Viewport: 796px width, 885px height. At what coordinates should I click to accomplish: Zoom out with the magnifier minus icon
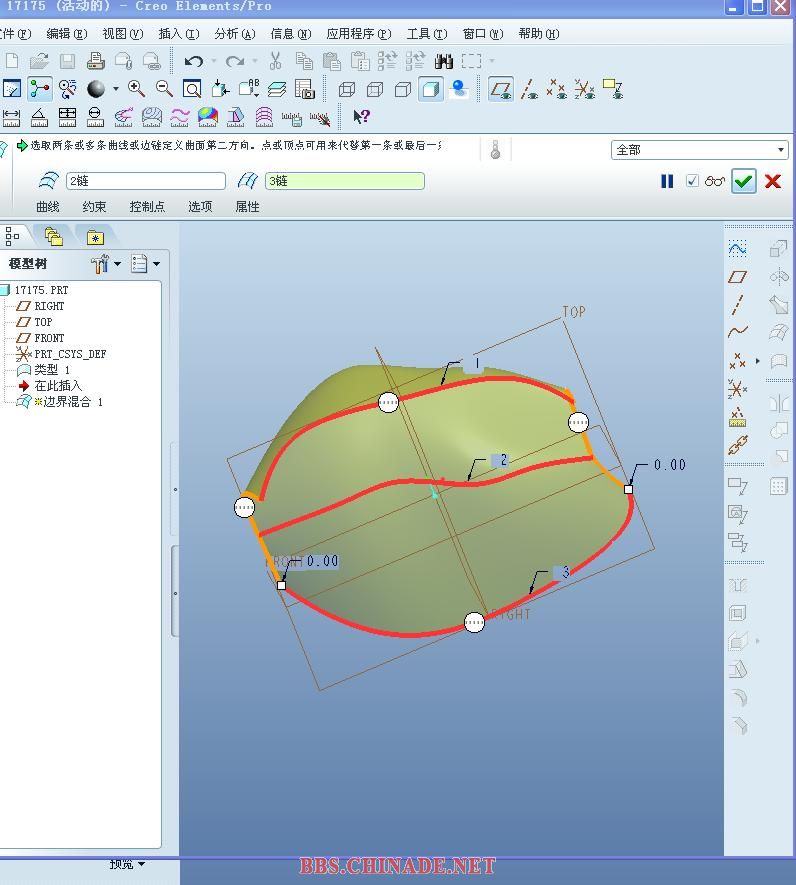point(164,89)
